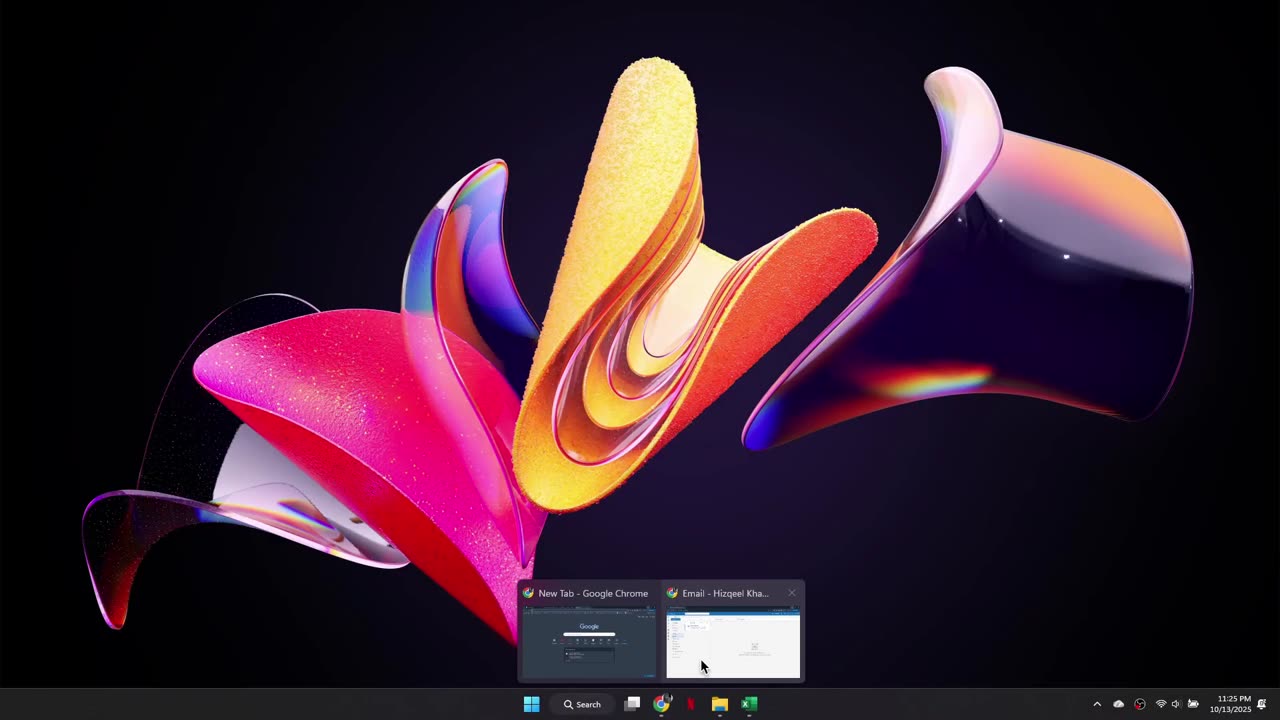Click the Wi-Fi network tray icon

1161,704
